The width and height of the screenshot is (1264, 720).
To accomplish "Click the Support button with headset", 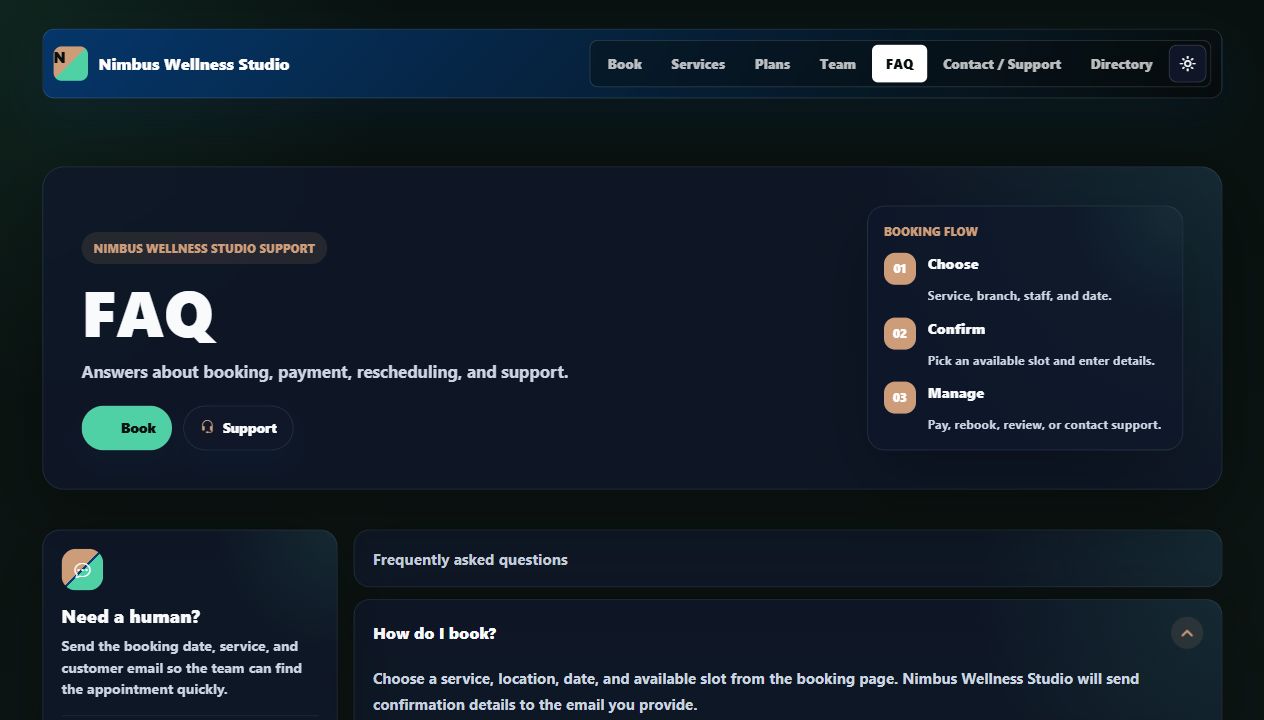I will (238, 428).
